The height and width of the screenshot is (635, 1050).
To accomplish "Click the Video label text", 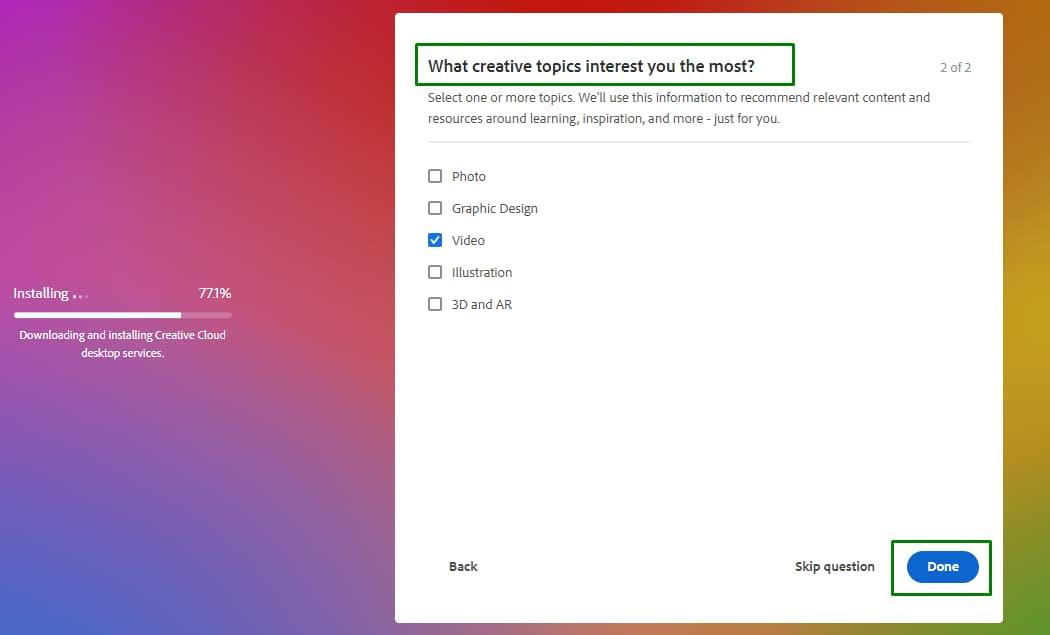I will point(468,240).
